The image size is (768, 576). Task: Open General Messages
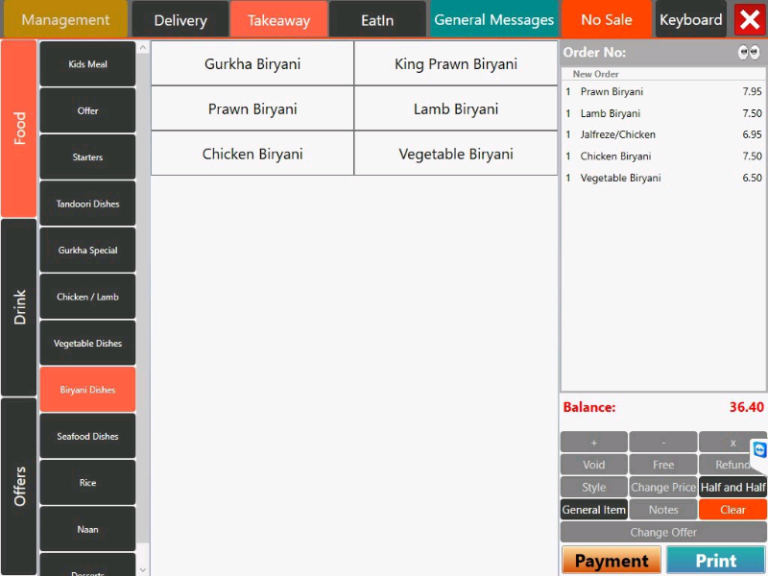point(494,20)
